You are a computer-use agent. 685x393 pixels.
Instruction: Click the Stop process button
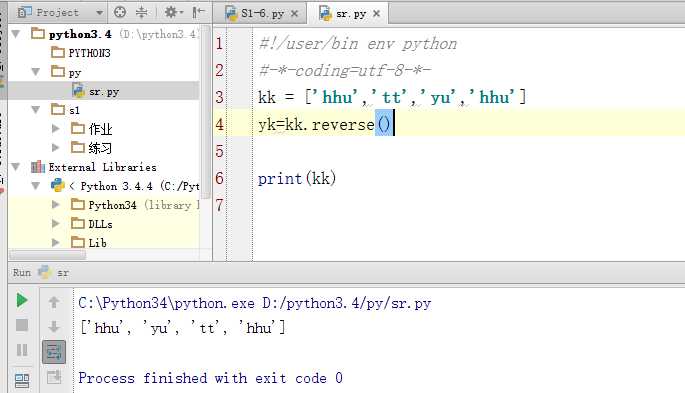click(x=22, y=325)
